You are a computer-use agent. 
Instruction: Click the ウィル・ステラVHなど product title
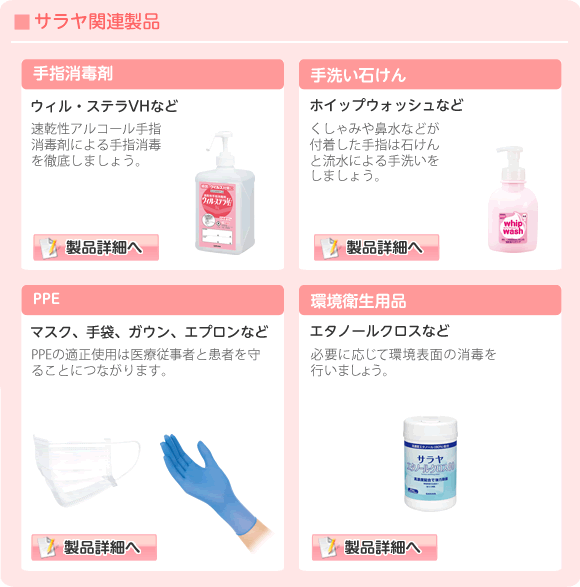(104, 106)
